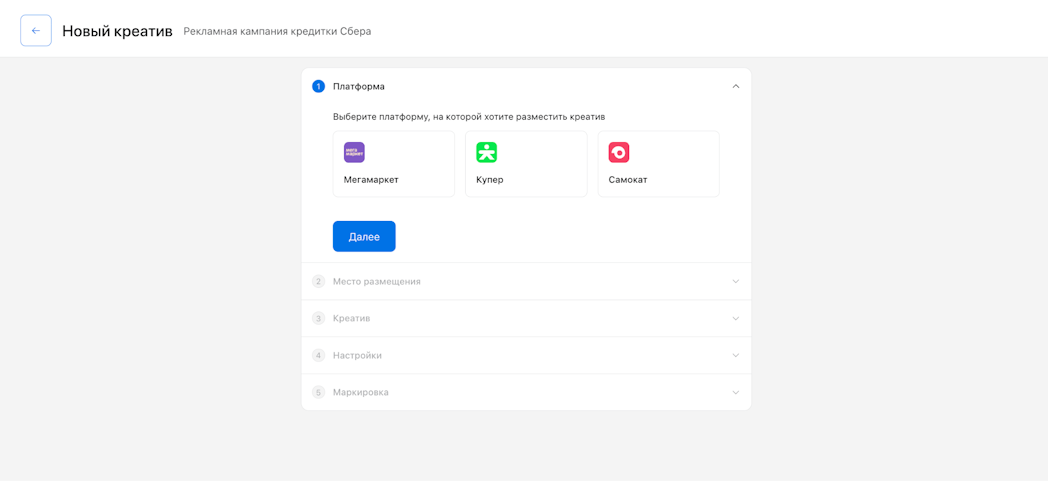Click Рекламная кампания кредитки Сбера subtitle
1048x481 pixels.
[277, 31]
